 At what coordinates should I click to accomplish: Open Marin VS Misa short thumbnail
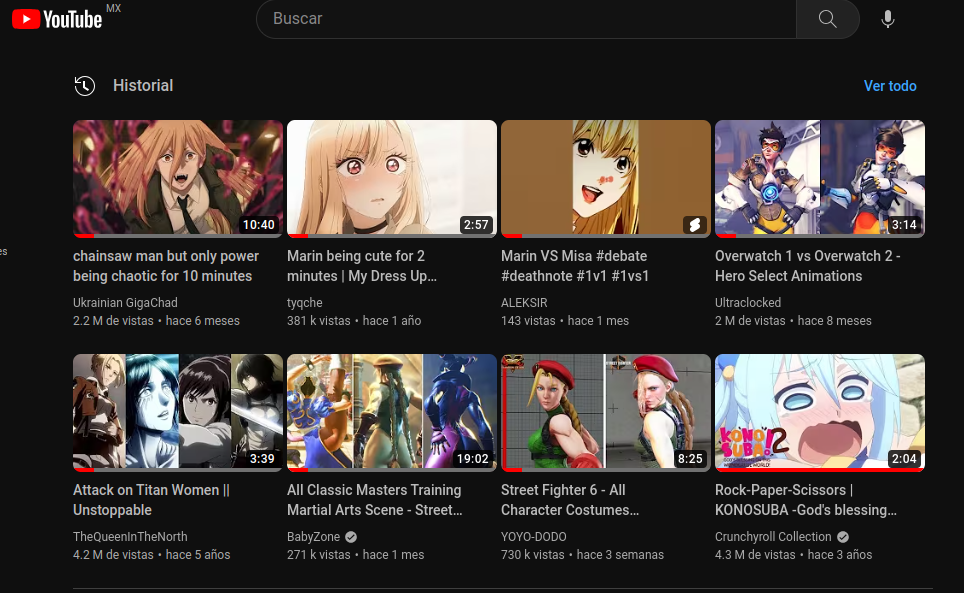(x=606, y=178)
